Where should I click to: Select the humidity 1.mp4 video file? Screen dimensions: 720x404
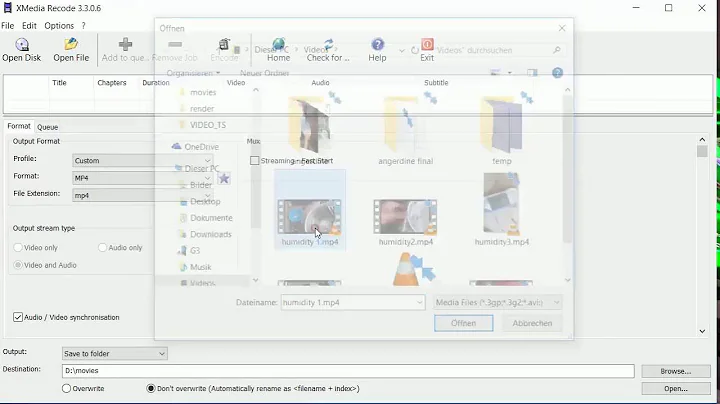(310, 210)
